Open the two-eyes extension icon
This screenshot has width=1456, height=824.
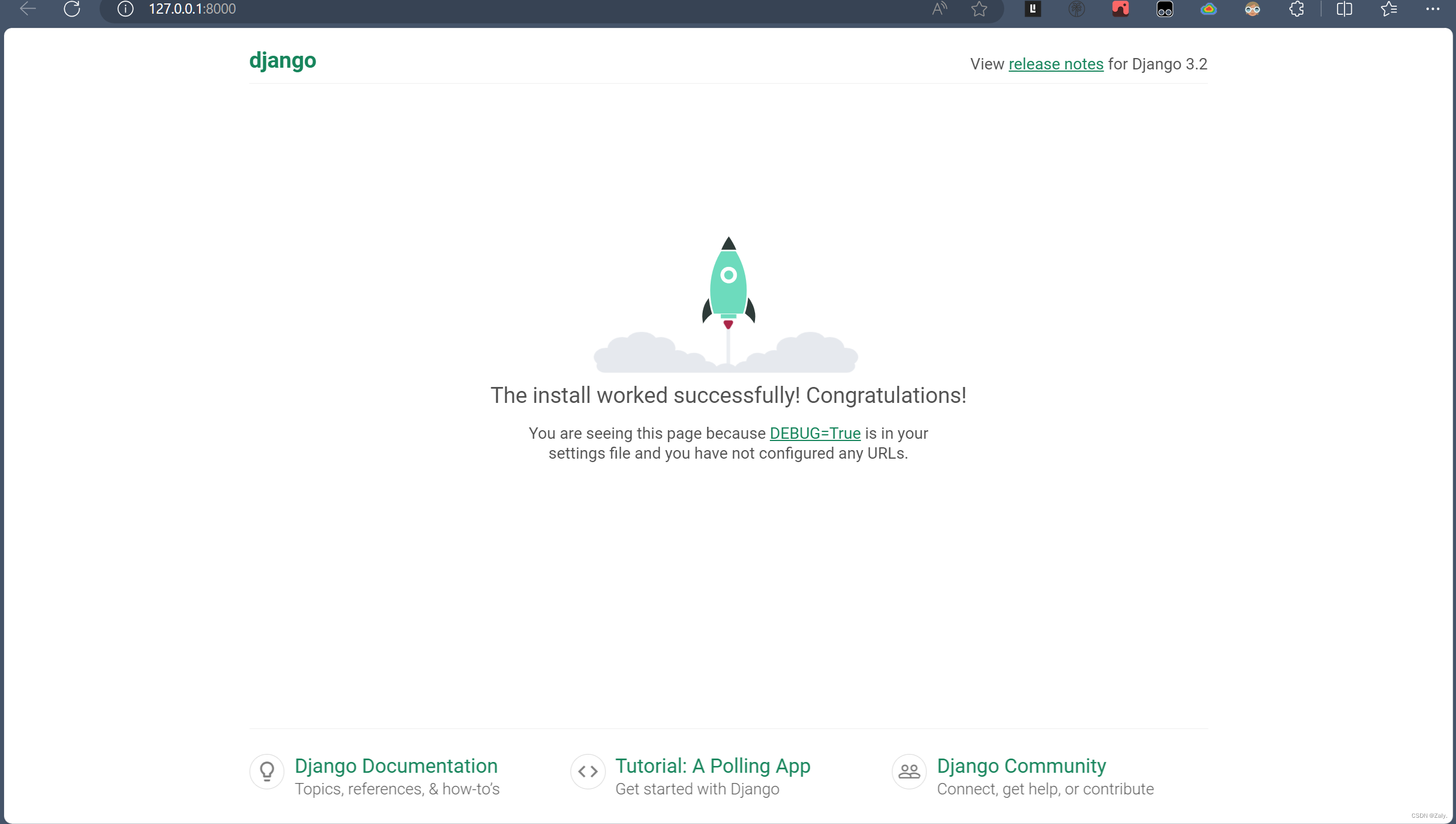(1165, 9)
